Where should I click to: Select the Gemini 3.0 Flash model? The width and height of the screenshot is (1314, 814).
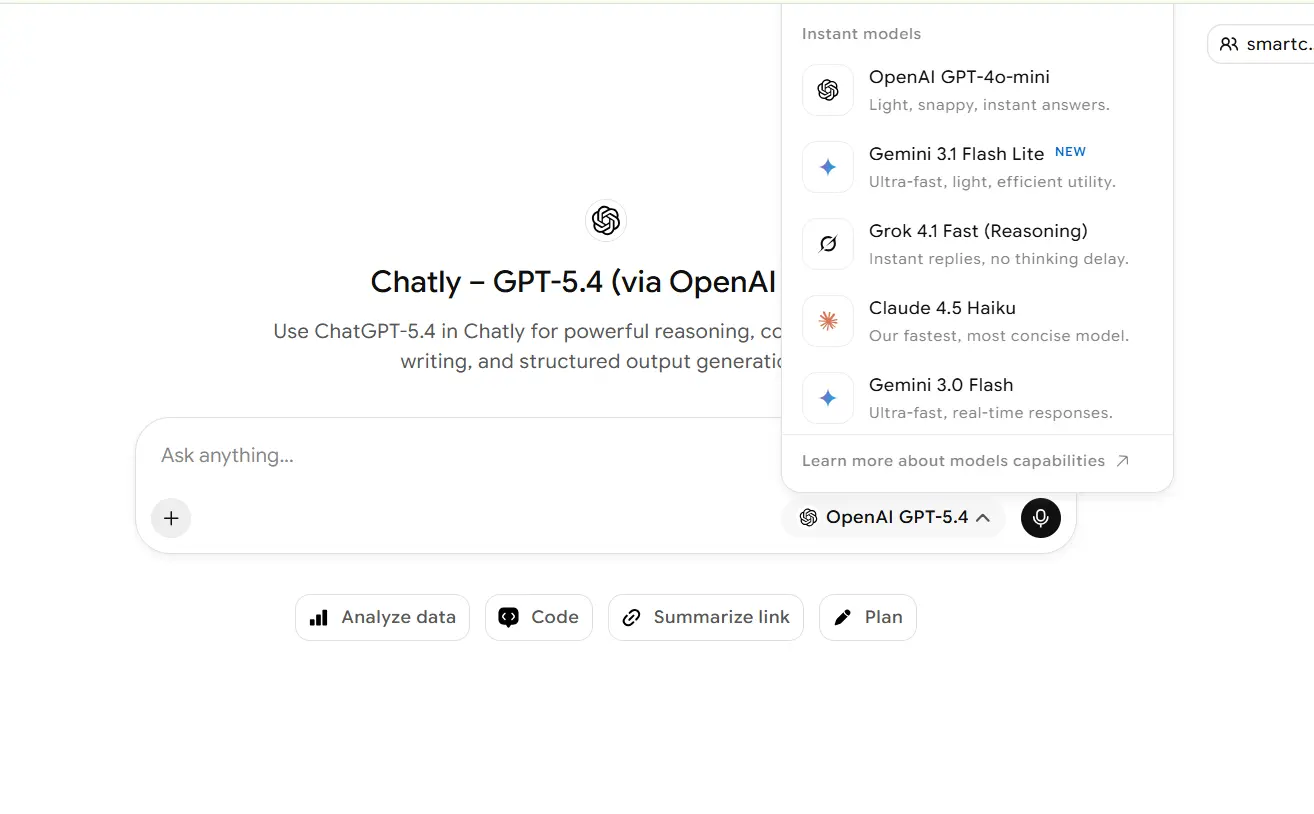click(977, 398)
